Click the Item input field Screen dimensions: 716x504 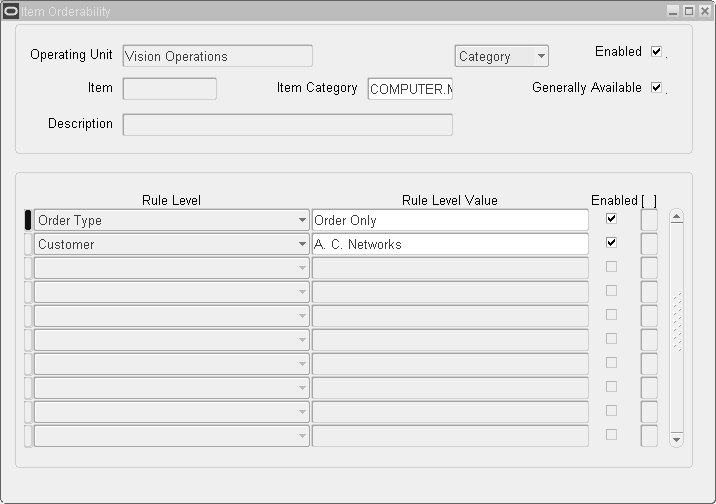[169, 89]
